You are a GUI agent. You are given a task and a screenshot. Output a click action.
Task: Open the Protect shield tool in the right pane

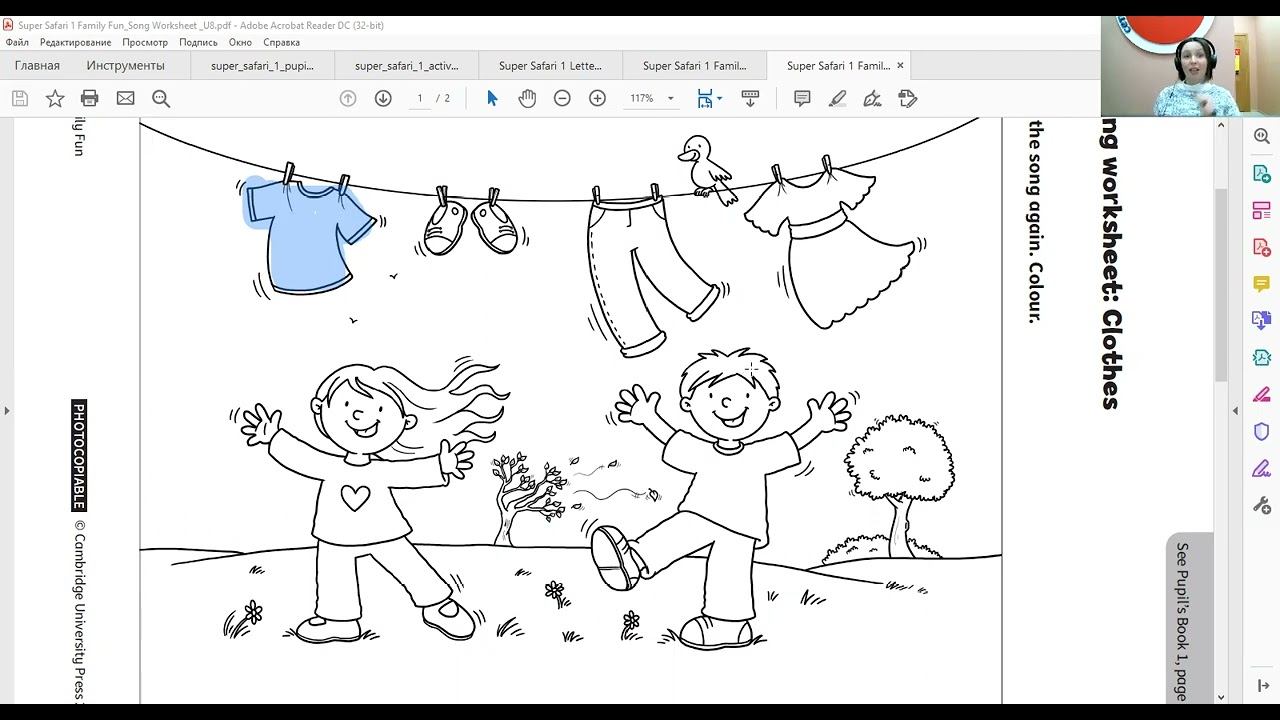[x=1262, y=432]
